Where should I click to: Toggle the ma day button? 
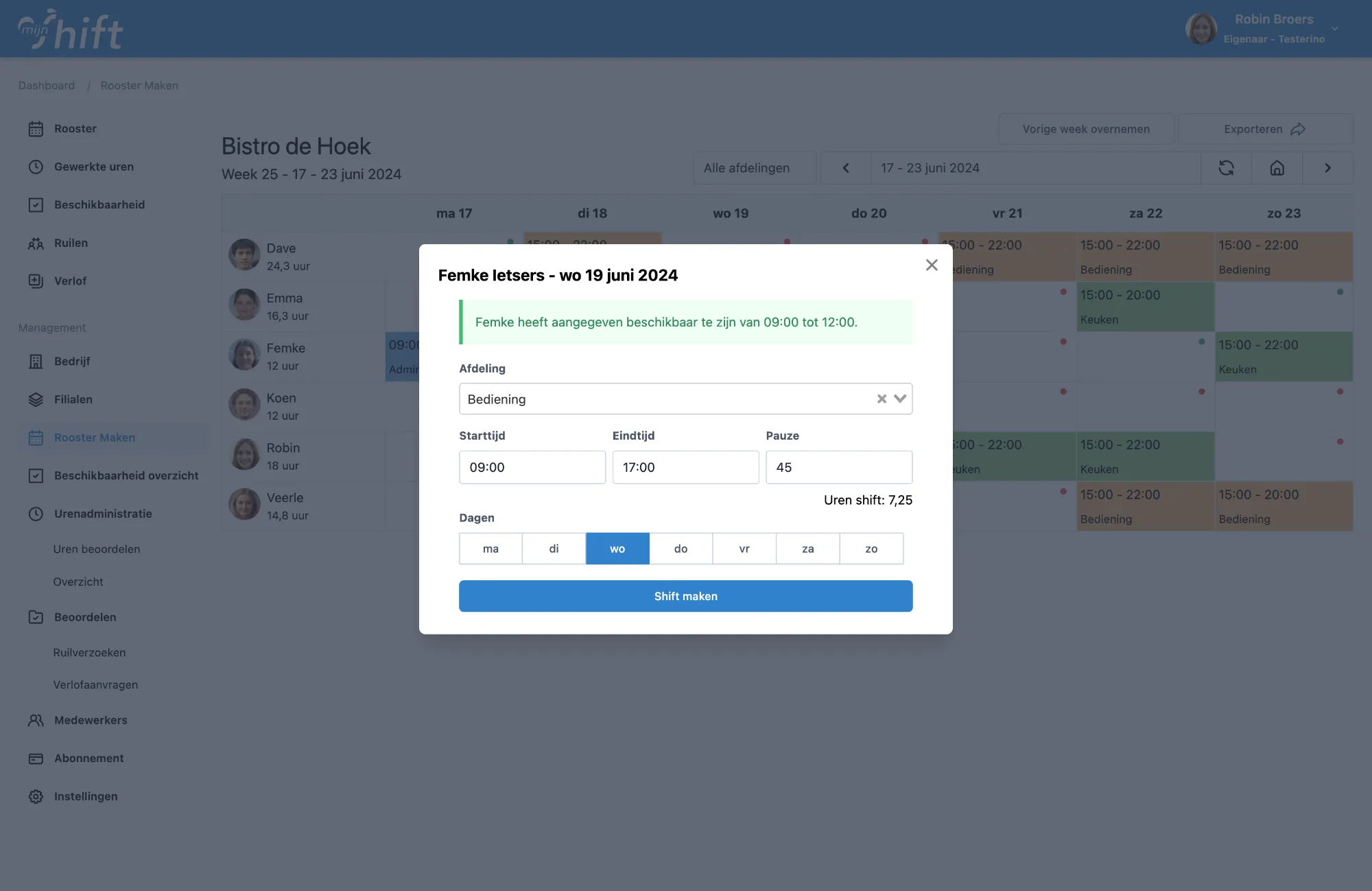(x=490, y=549)
